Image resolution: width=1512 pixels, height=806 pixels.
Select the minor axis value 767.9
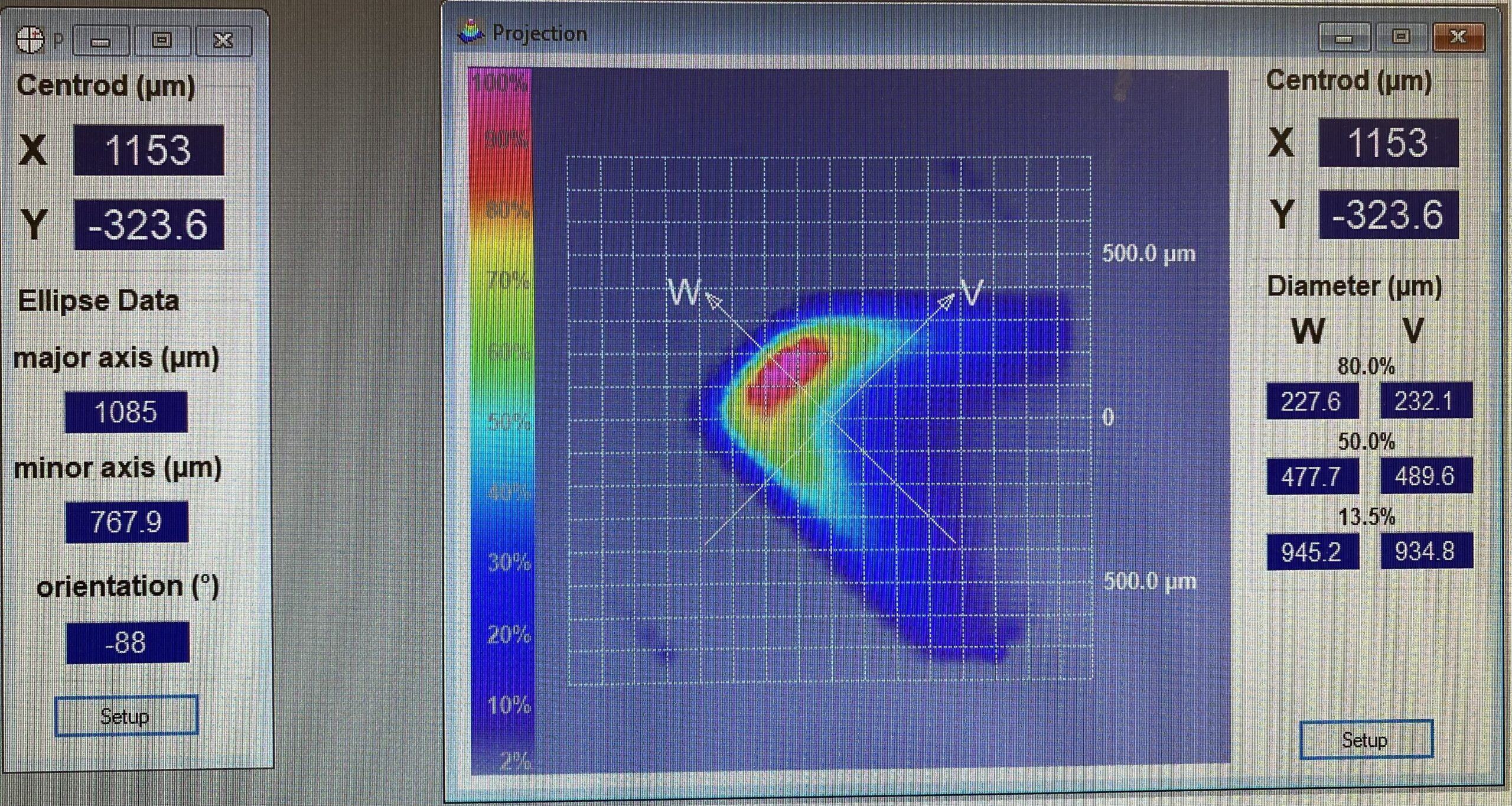126,522
